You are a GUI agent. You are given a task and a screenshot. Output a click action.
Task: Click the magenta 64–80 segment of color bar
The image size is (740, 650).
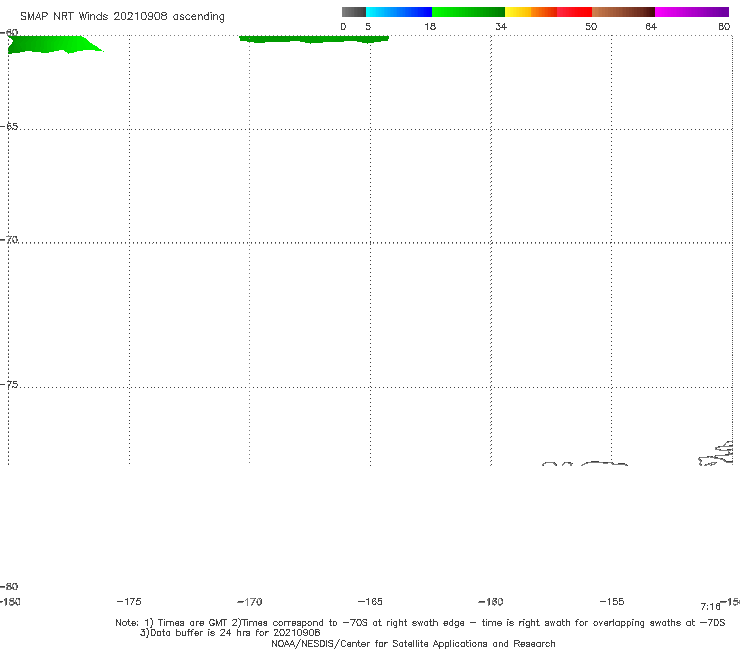[692, 12]
